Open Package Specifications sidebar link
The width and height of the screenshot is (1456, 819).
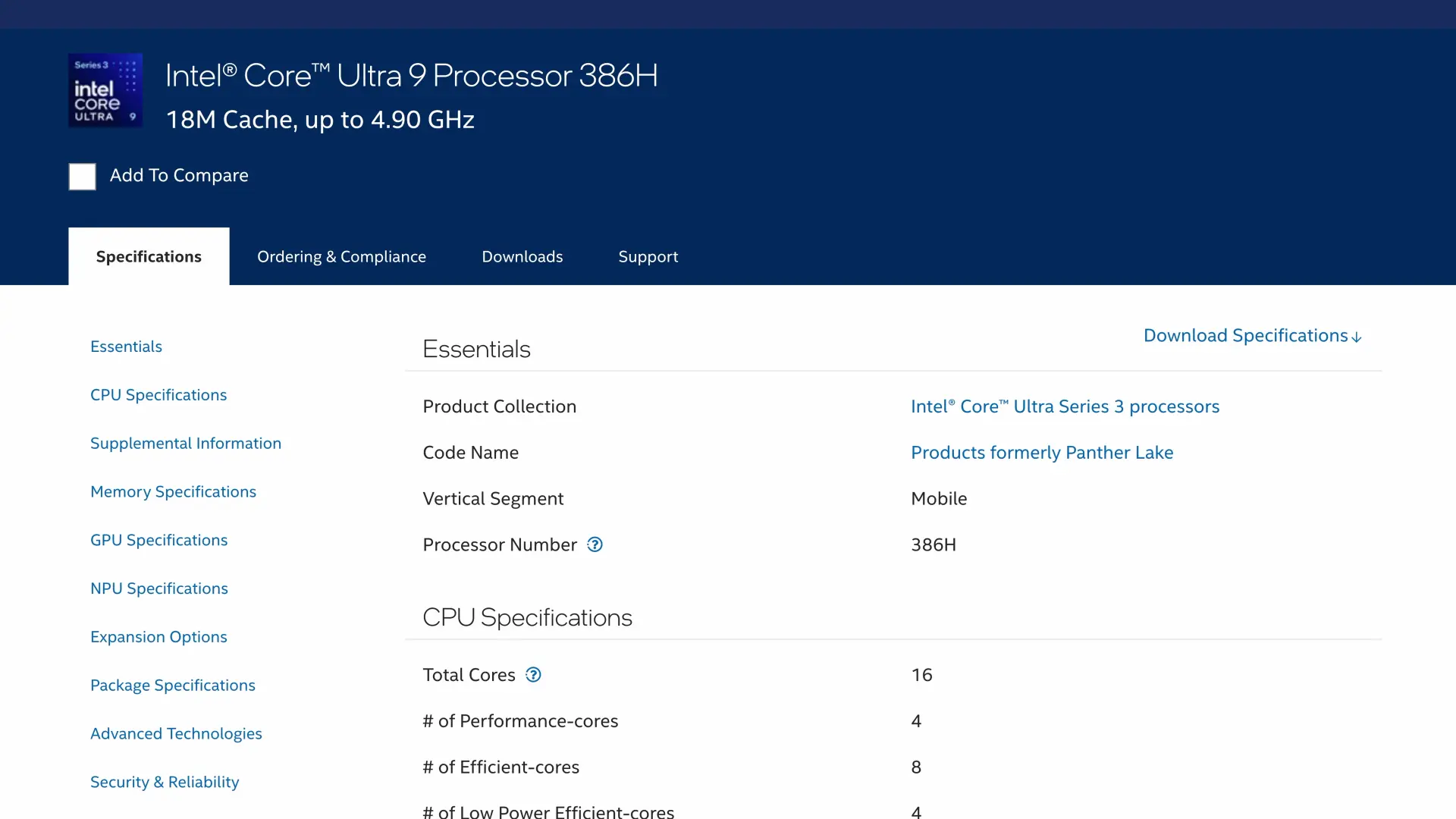[173, 686]
